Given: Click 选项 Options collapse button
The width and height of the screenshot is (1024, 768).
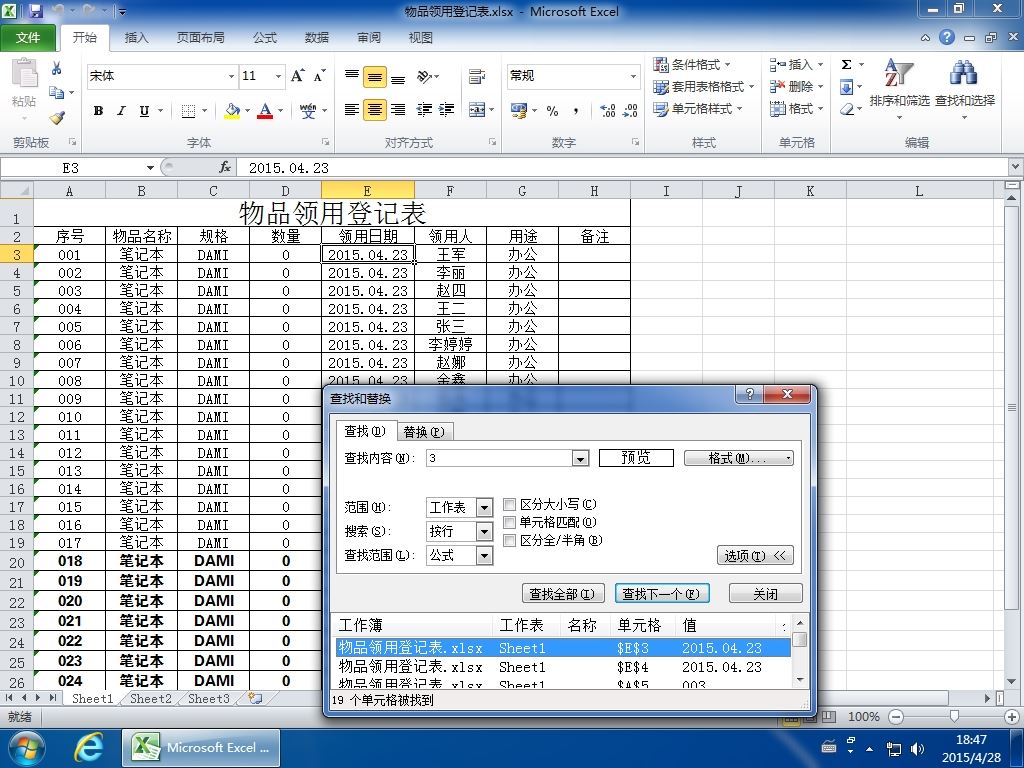Looking at the screenshot, I should [755, 556].
